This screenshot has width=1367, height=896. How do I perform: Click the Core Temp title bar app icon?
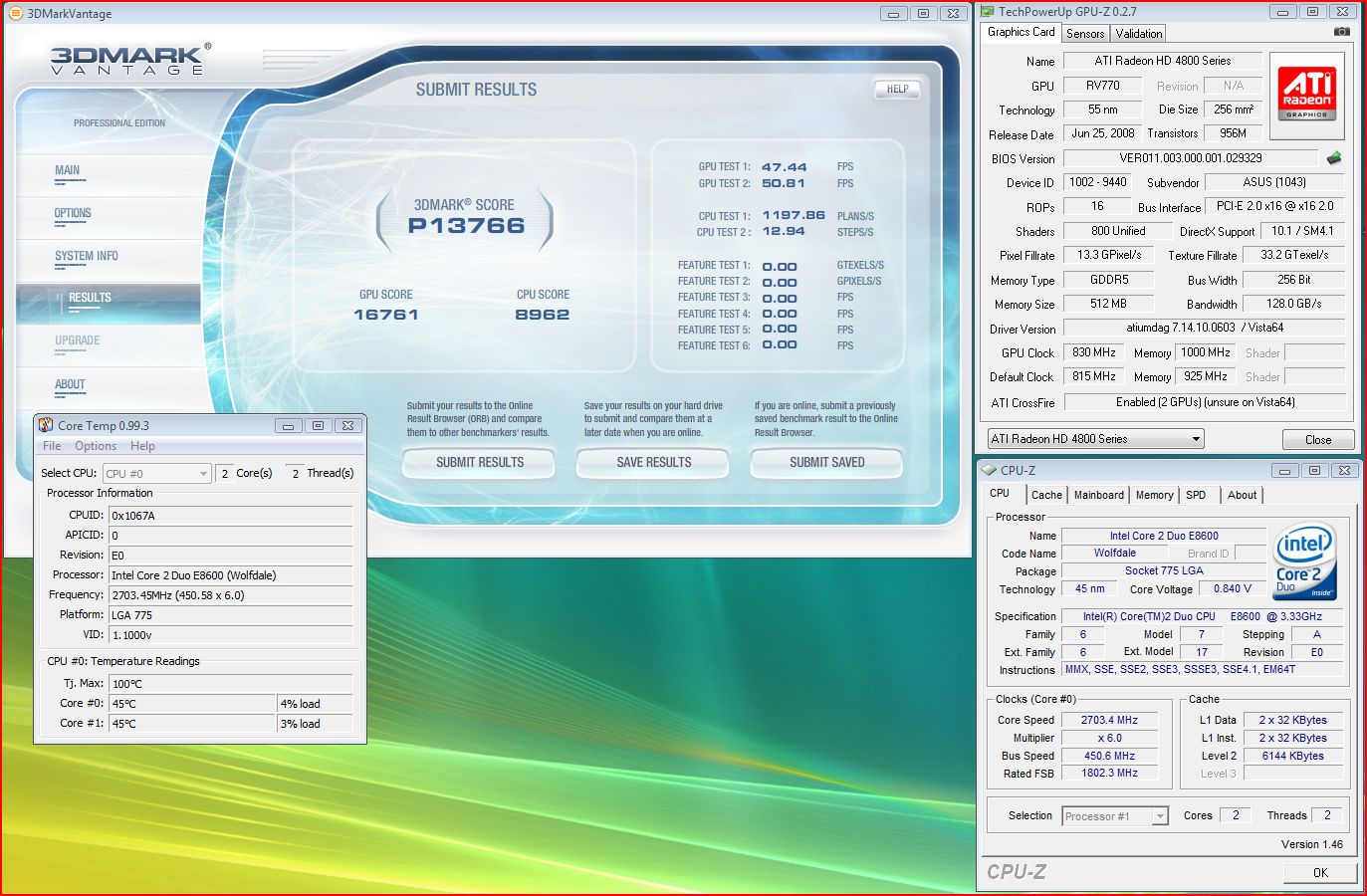46,425
